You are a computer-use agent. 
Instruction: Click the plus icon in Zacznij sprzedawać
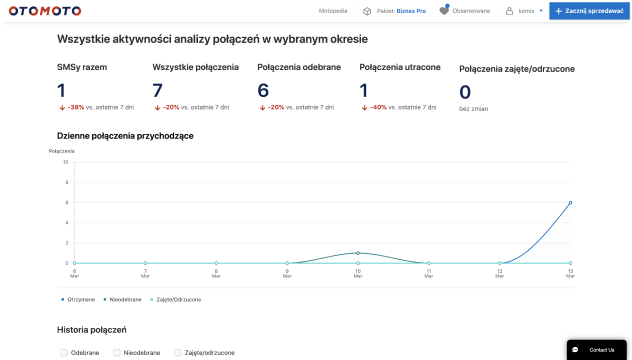[x=559, y=11]
